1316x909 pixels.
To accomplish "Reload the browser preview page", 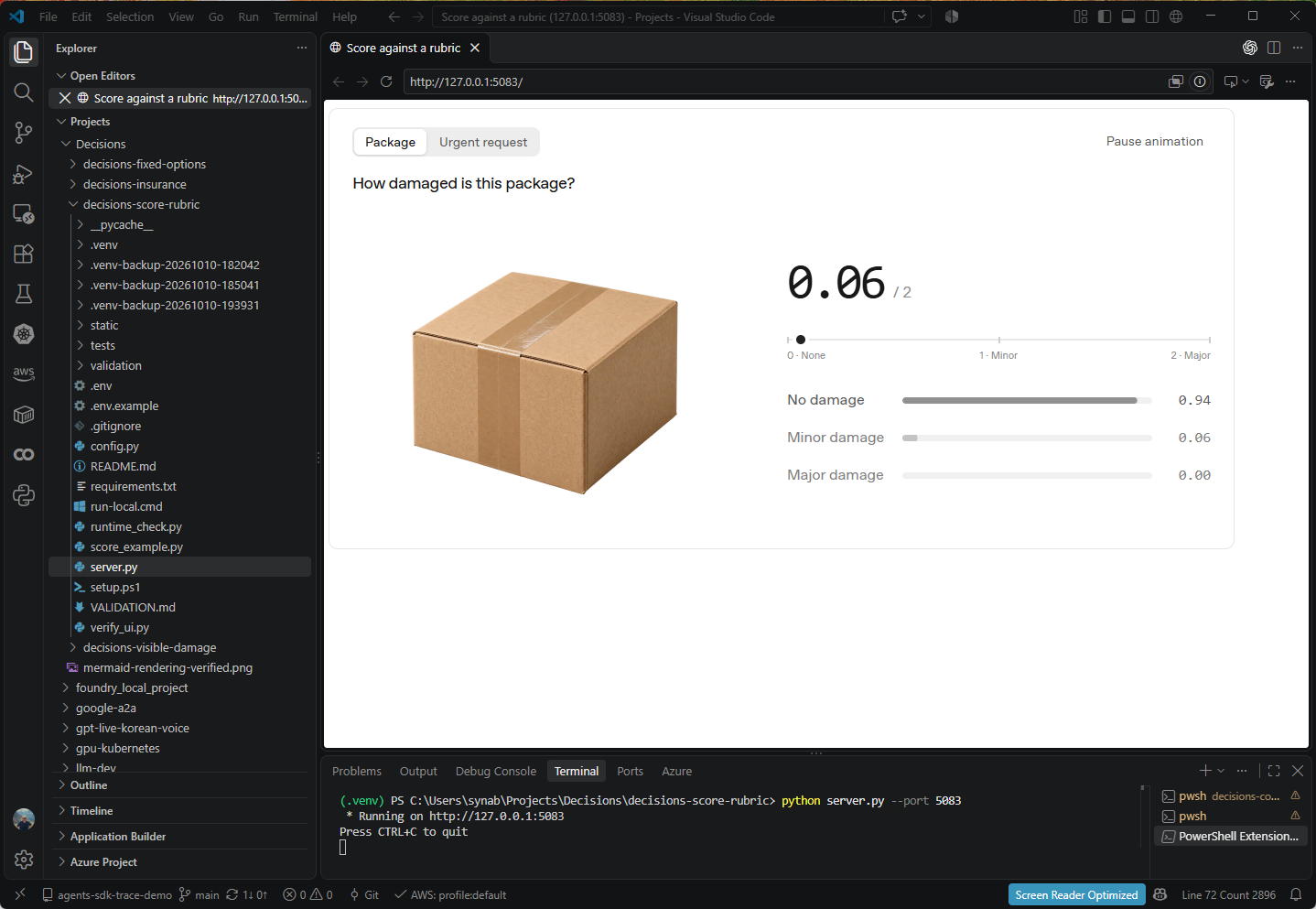I will [x=386, y=81].
